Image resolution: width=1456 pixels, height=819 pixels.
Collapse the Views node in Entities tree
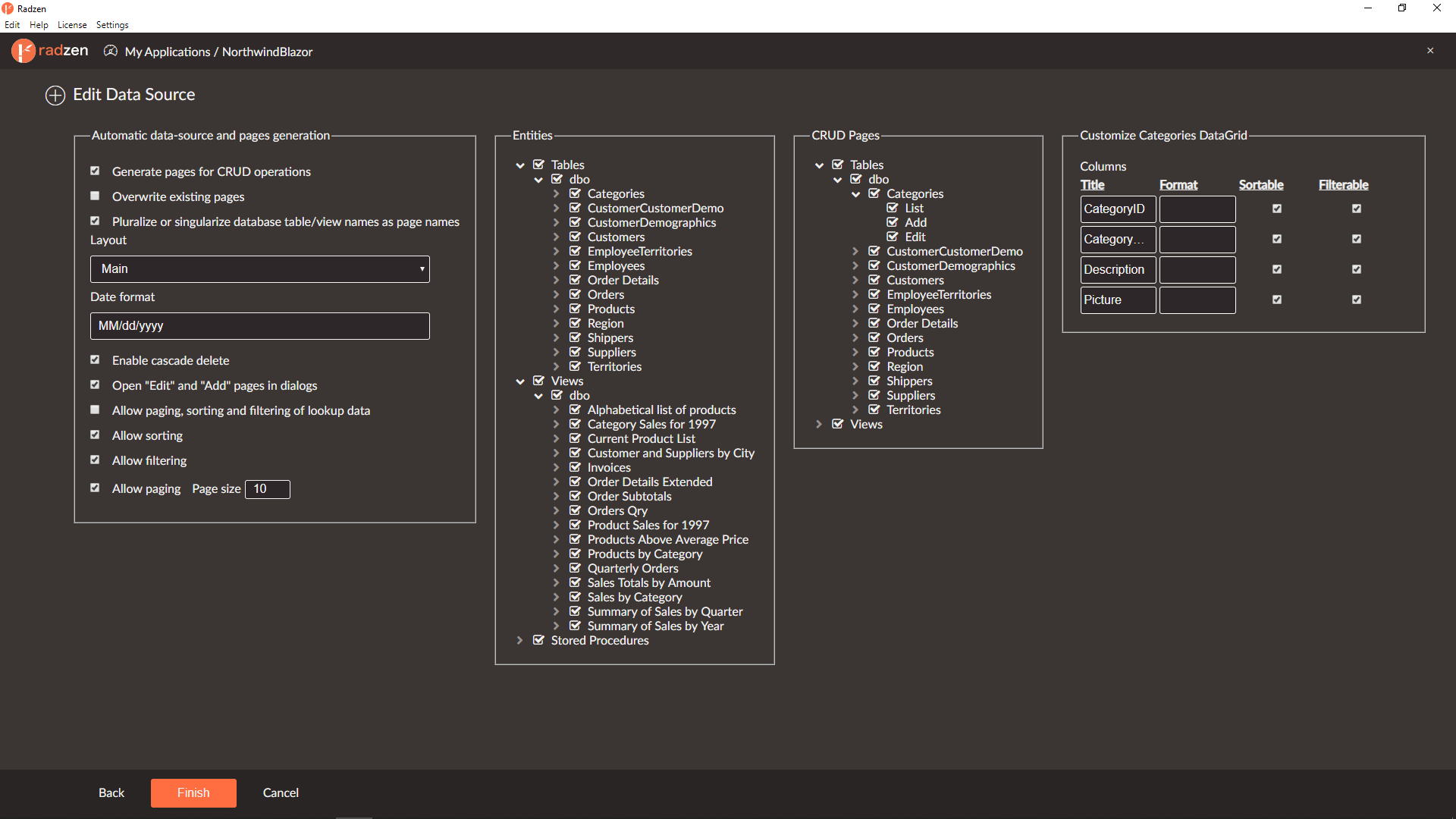point(520,381)
